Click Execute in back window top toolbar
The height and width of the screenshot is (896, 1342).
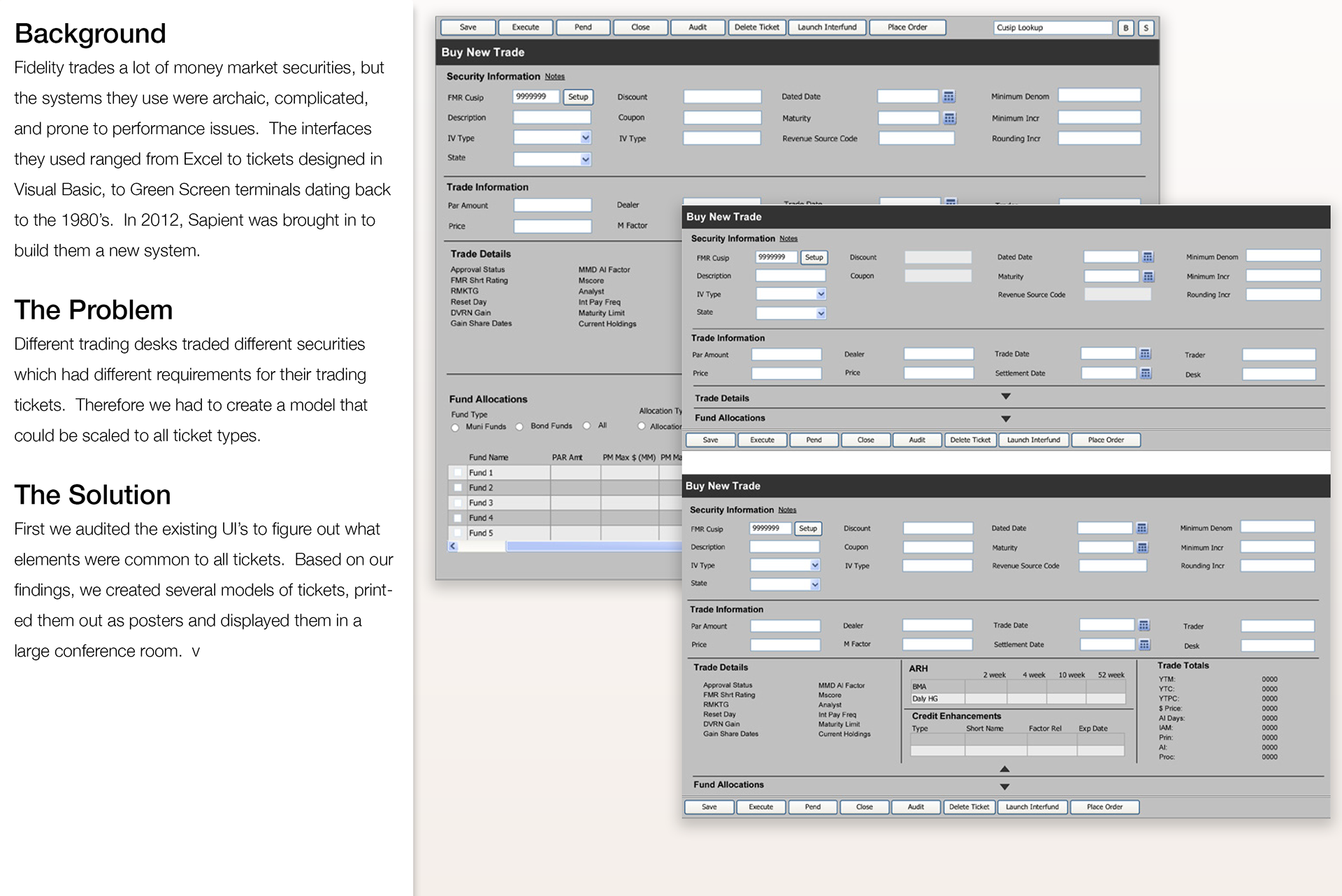[x=526, y=27]
